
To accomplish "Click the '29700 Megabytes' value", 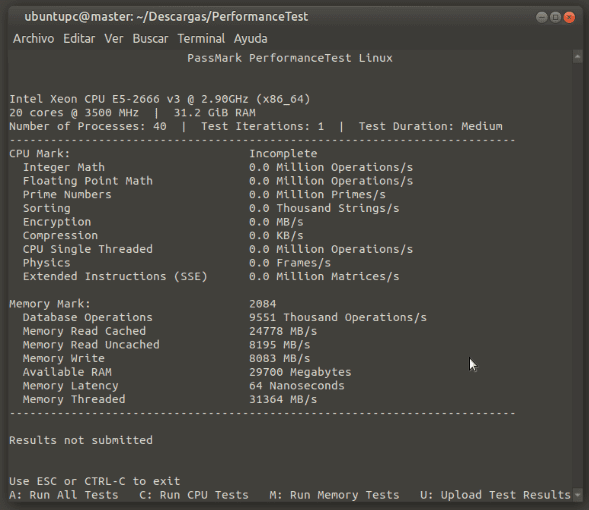I will coord(300,372).
